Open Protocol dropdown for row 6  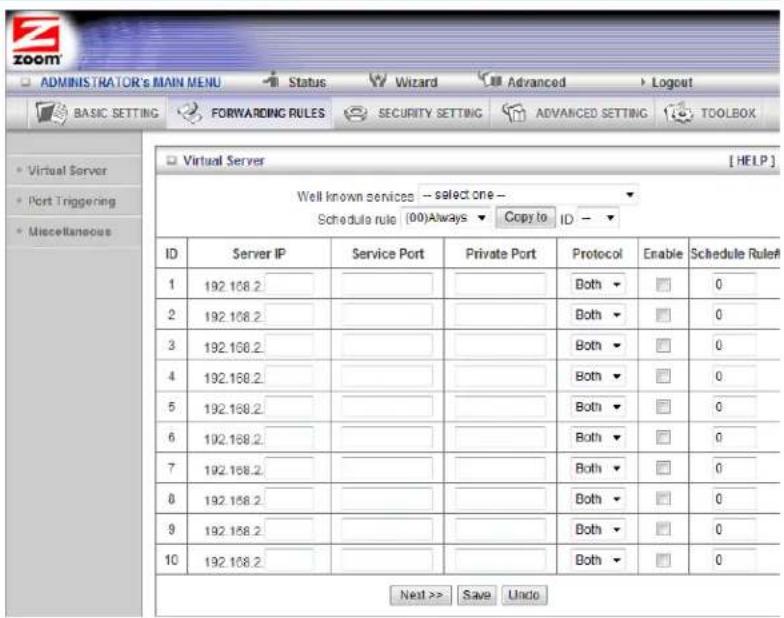[x=598, y=438]
